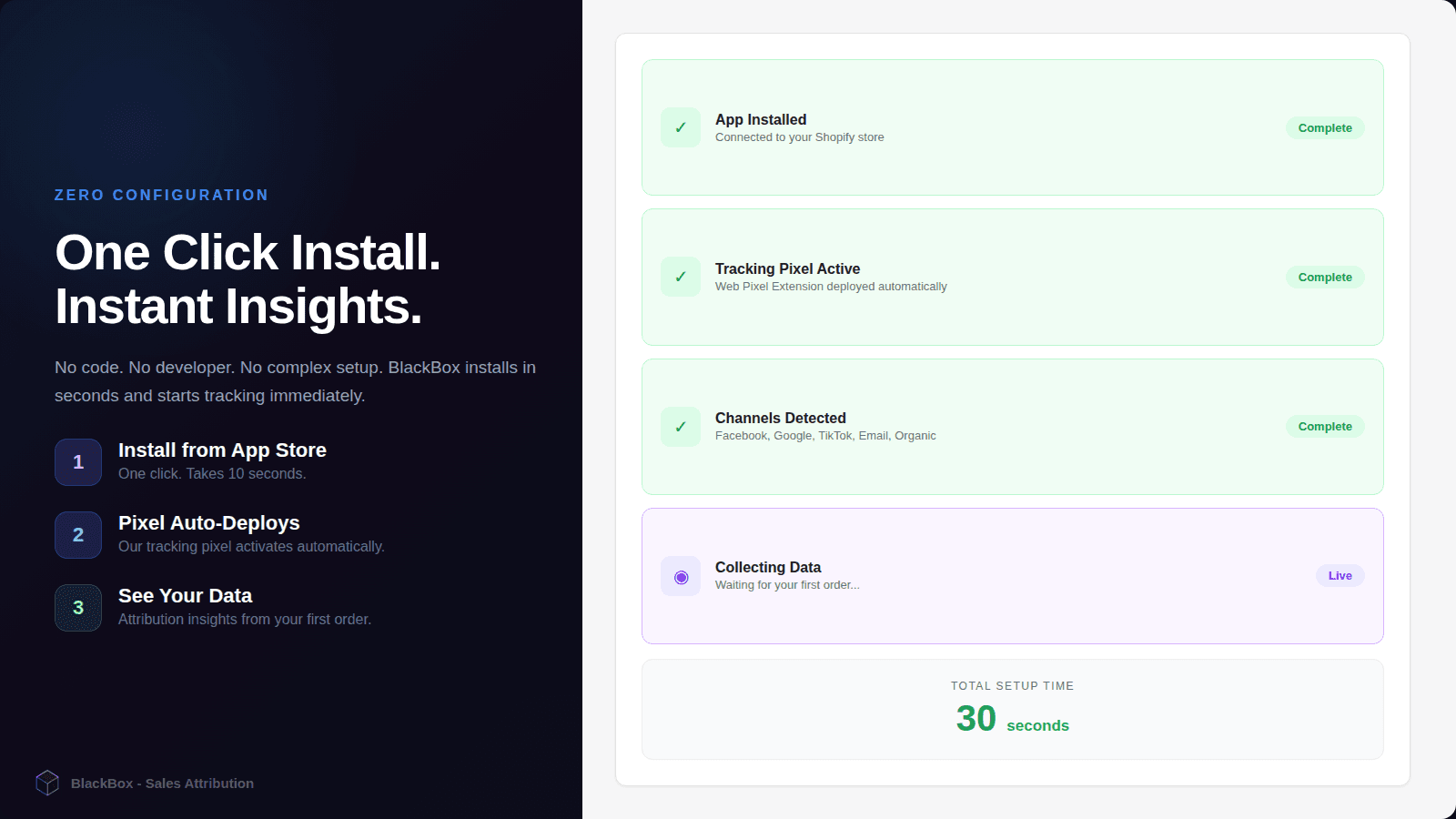Toggle the Live badge on Collecting Data
1456x819 pixels.
(x=1339, y=575)
